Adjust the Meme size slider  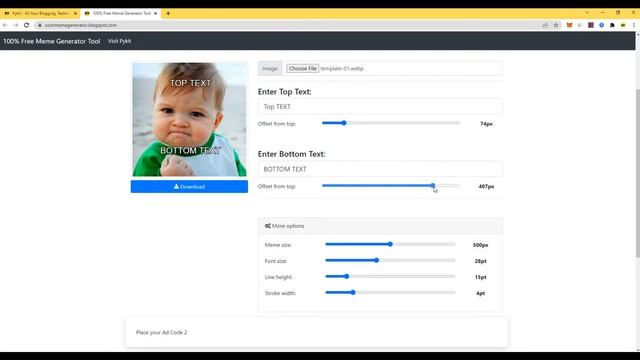[x=390, y=244]
